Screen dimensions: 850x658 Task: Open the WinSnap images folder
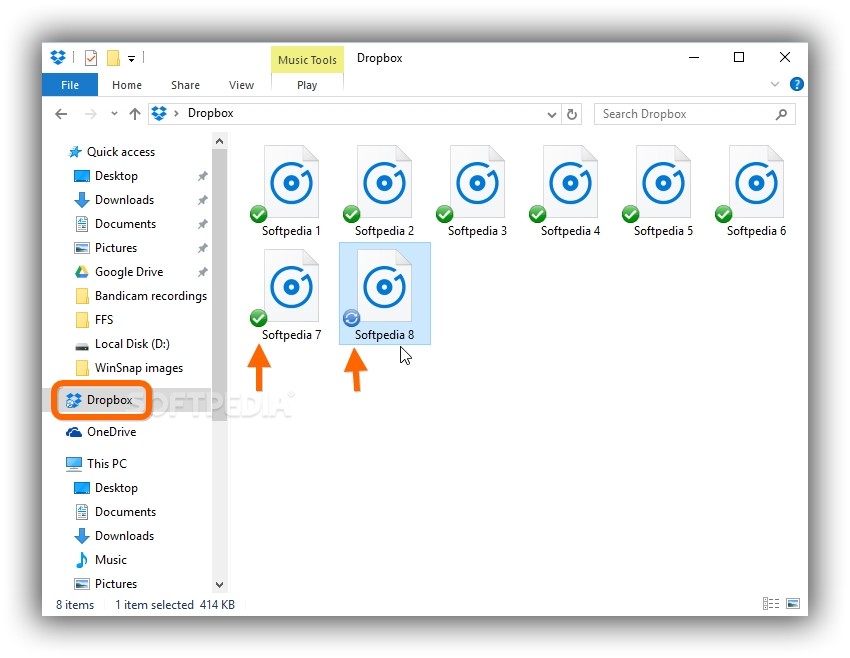pos(140,367)
